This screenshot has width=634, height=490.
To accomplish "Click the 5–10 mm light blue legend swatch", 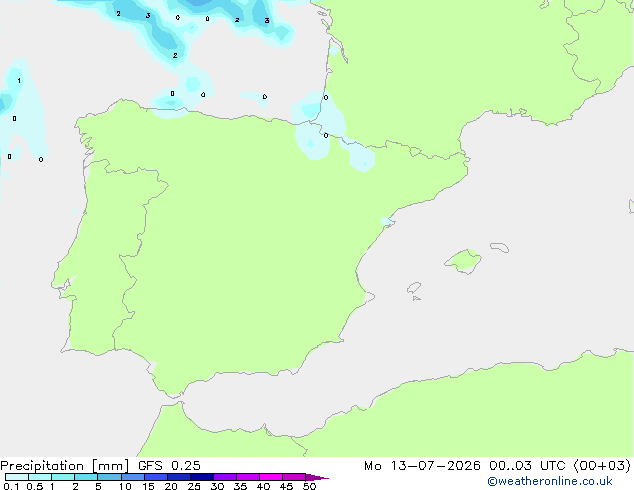I will tap(110, 477).
